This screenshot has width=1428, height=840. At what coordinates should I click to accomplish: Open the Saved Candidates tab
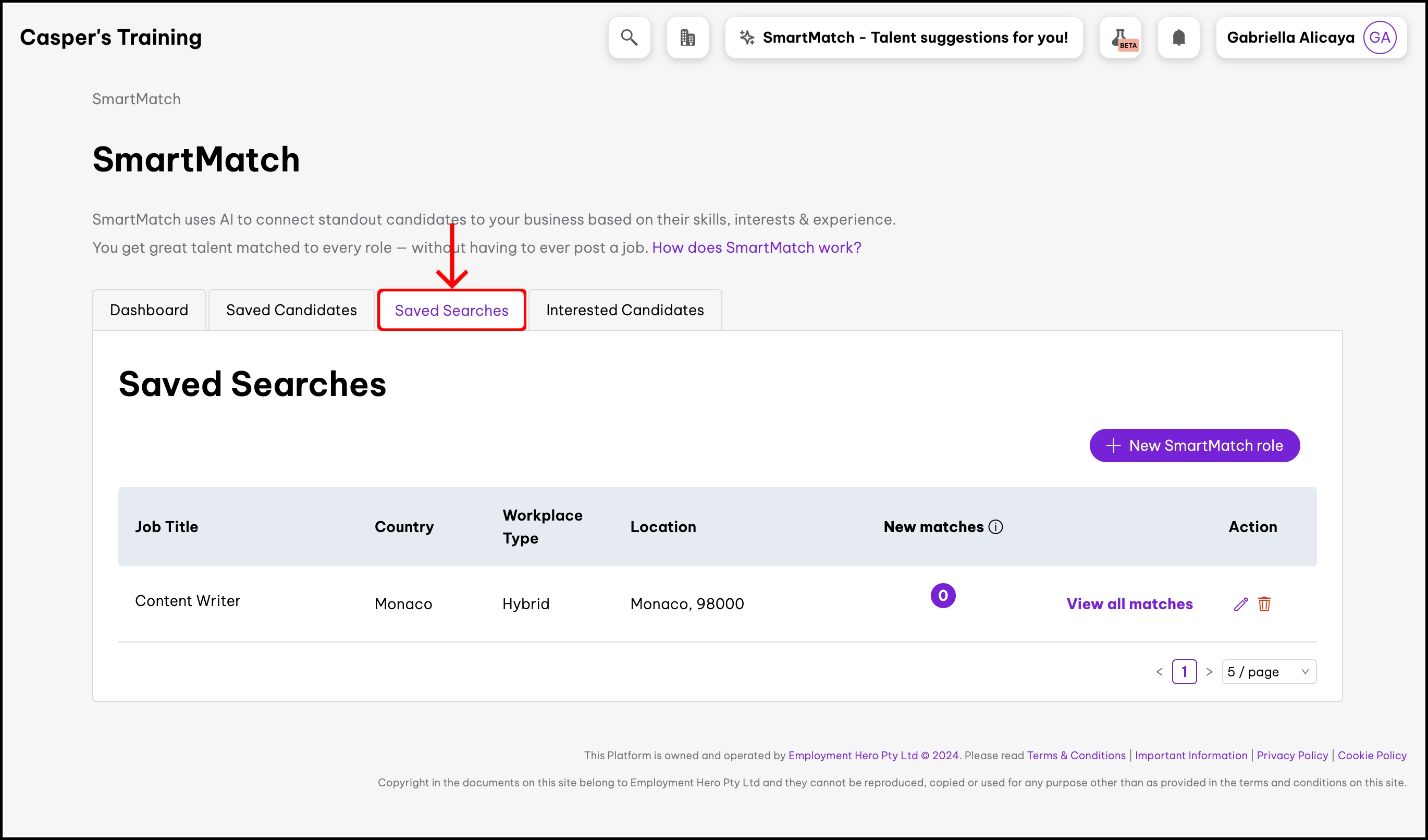pyautogui.click(x=291, y=310)
